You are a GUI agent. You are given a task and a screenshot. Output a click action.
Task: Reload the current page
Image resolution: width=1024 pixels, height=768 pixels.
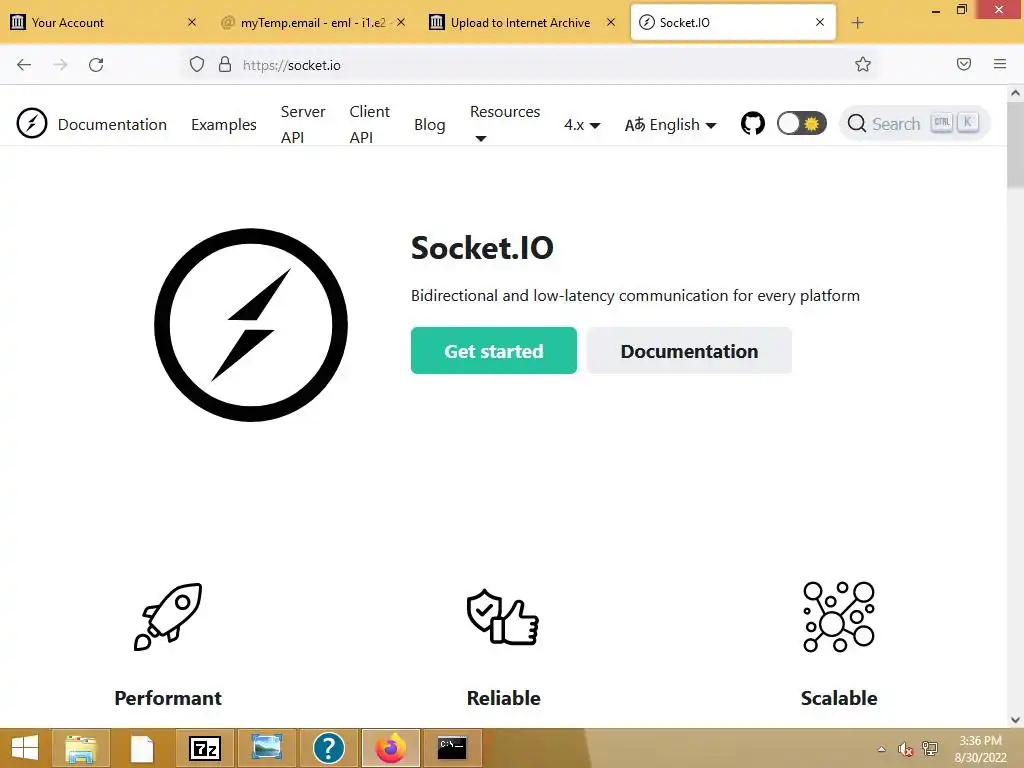coord(96,64)
